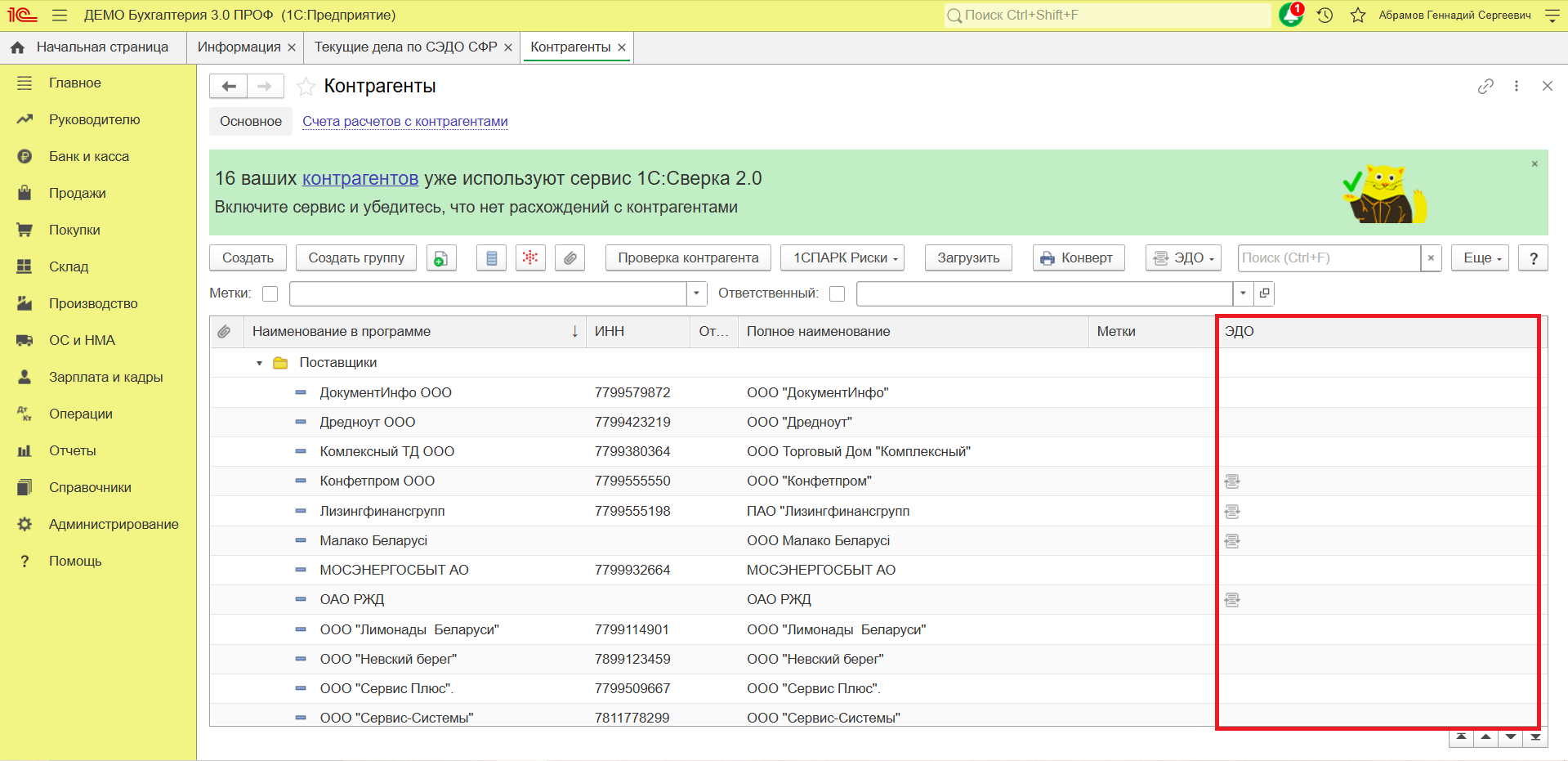Screen dimensions: 1568x761
Task: Click the Метки input field
Action: (x=488, y=293)
